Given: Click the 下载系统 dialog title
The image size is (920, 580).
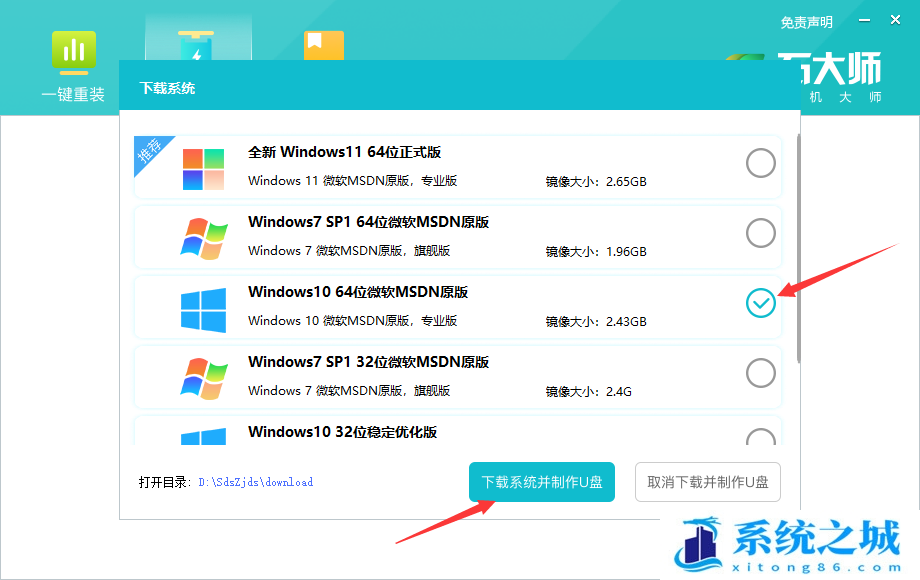Looking at the screenshot, I should tap(167, 89).
